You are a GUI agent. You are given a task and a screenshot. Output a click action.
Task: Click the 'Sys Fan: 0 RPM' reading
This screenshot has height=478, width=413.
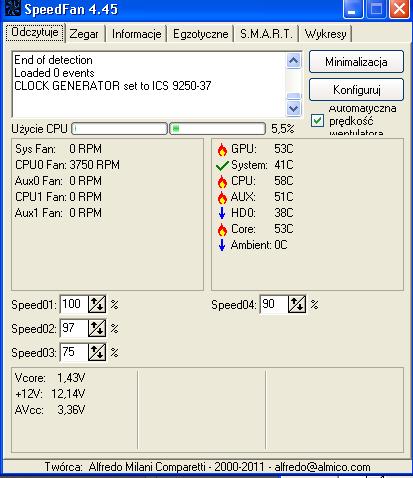(x=58, y=149)
